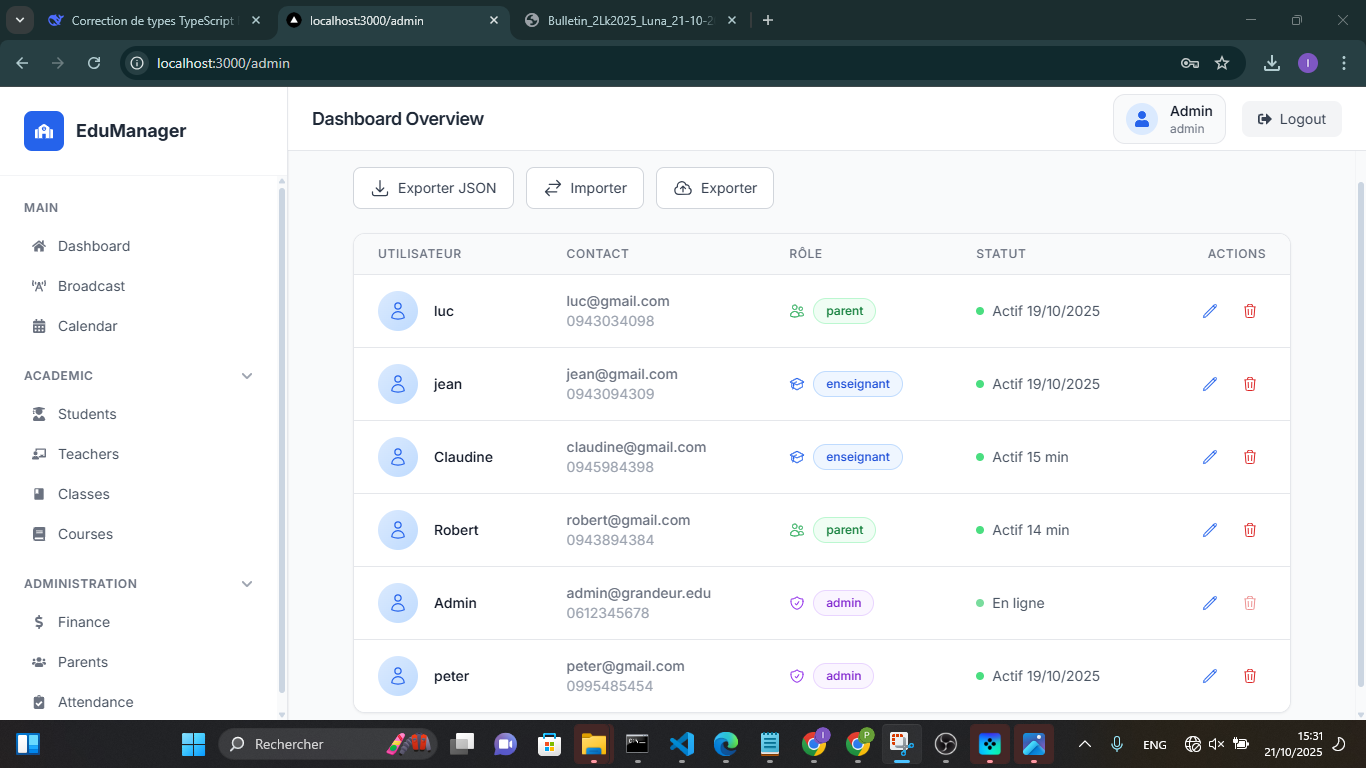Open the Finance sidebar item
The height and width of the screenshot is (768, 1366).
click(84, 622)
